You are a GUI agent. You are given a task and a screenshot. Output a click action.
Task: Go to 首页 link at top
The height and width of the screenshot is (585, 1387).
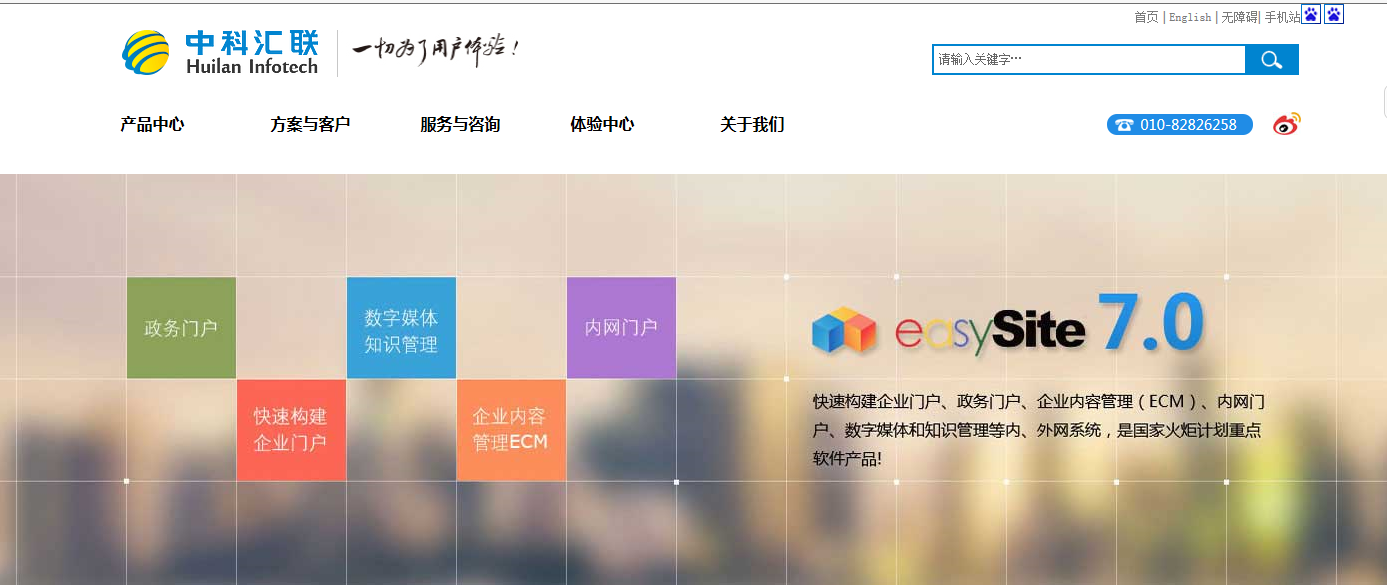point(1146,17)
